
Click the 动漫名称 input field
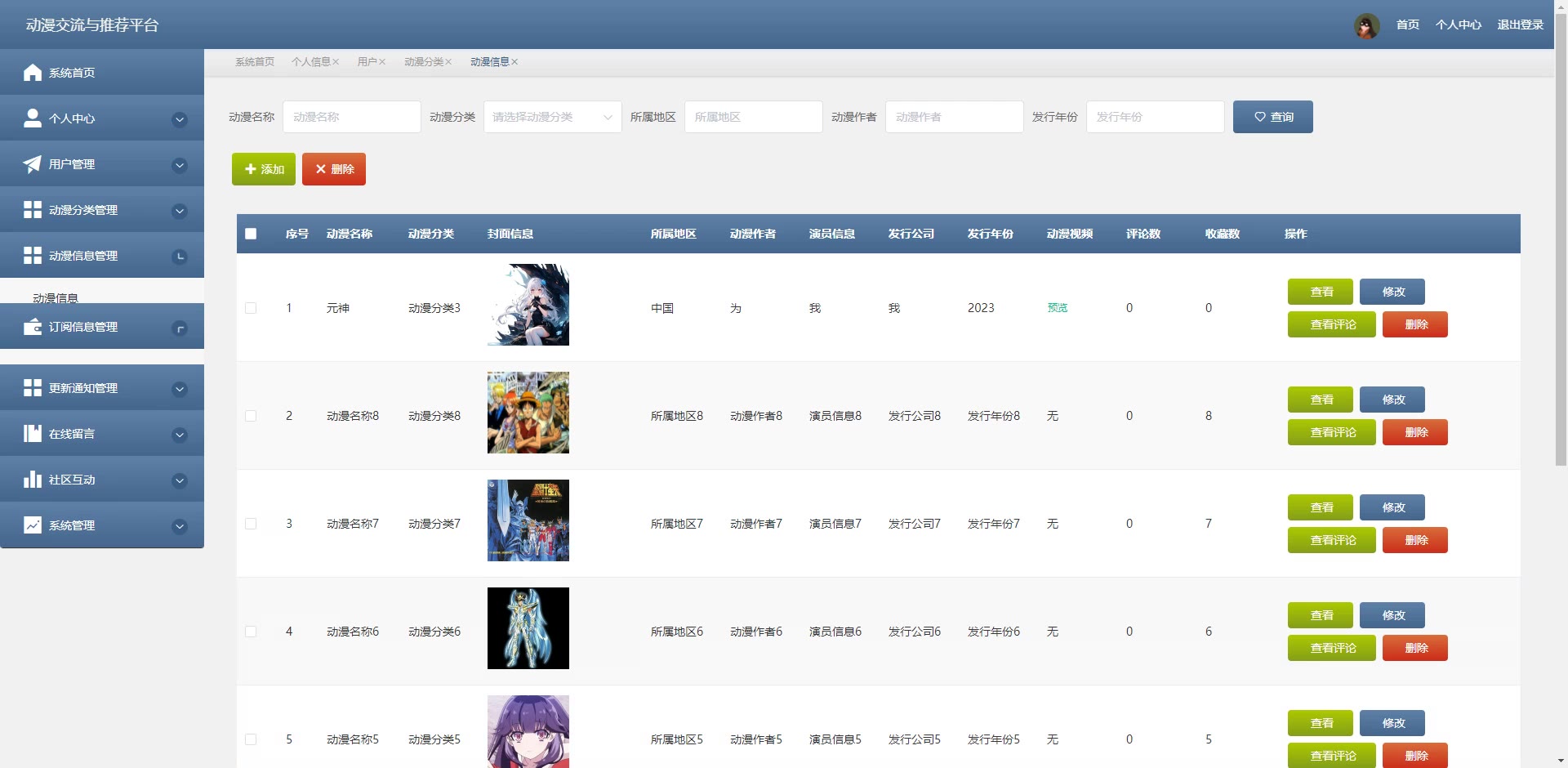click(x=352, y=117)
